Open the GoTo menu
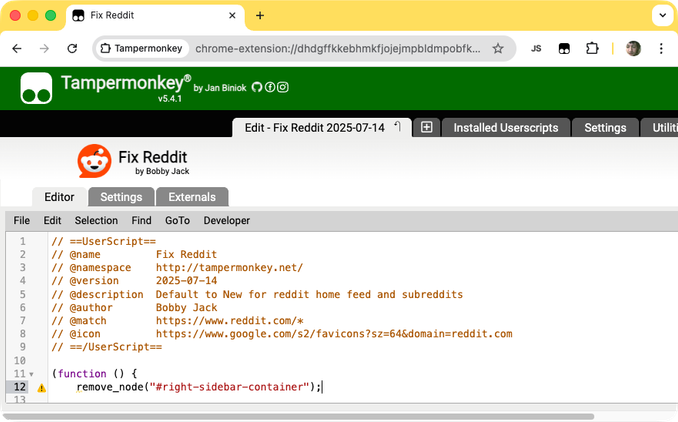Viewport: 678px width, 422px height. [x=177, y=221]
